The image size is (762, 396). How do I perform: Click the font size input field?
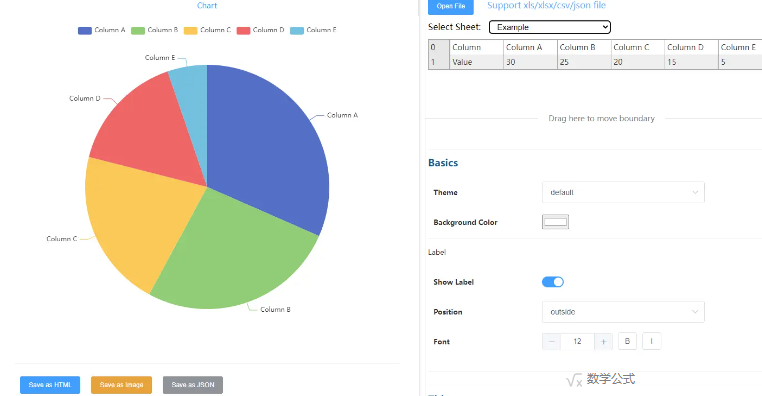point(577,342)
